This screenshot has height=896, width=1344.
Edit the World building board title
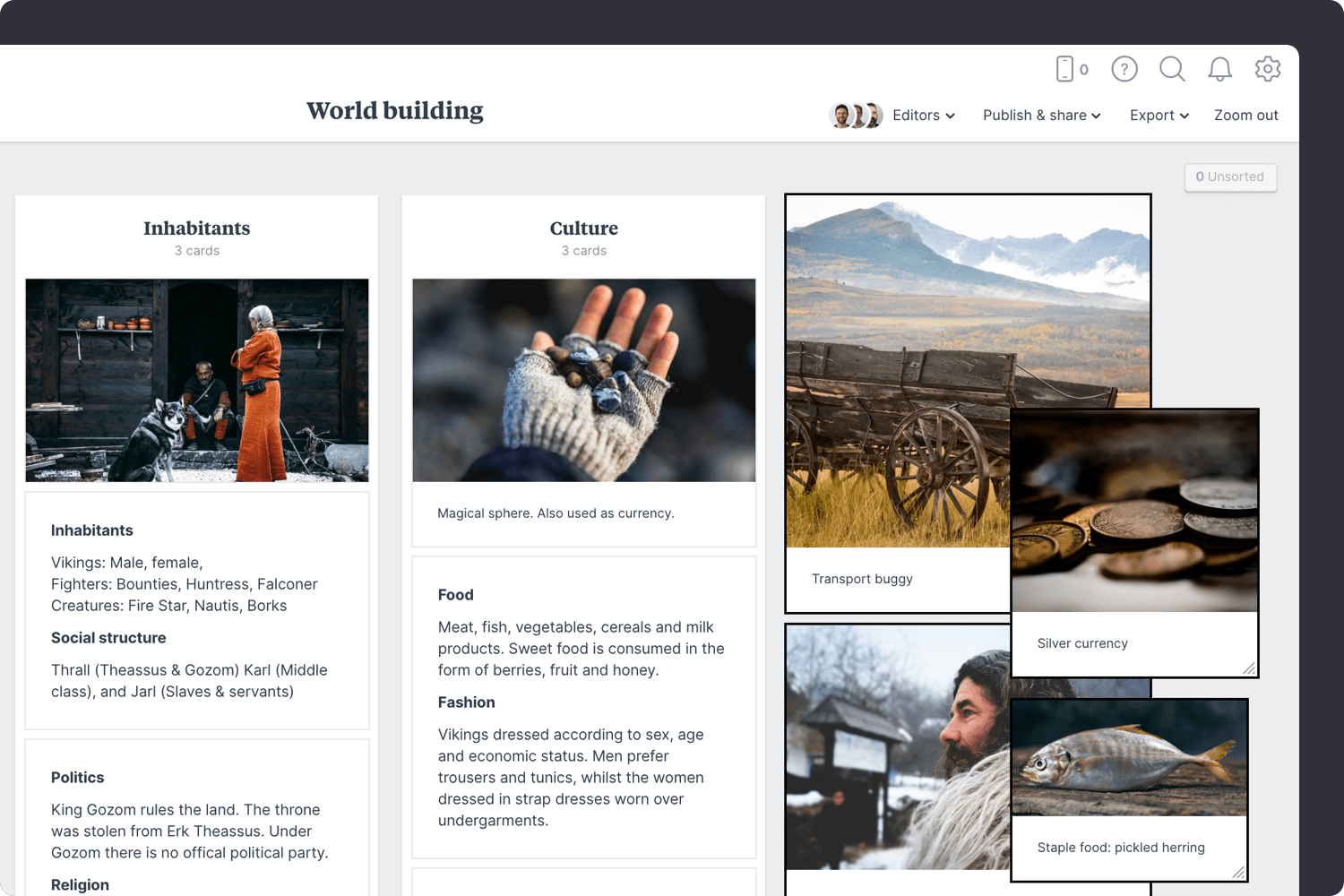click(394, 110)
